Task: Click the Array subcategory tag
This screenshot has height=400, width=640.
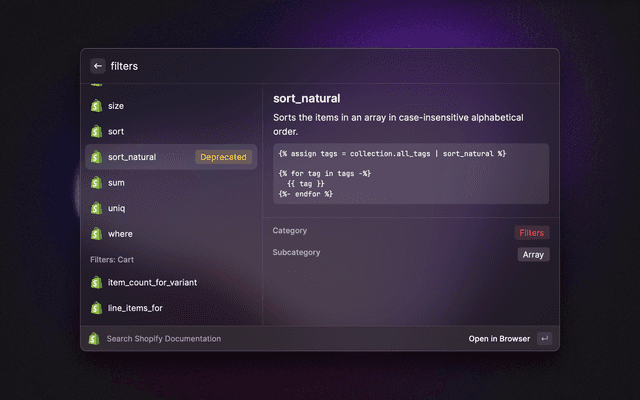Action: (x=533, y=254)
